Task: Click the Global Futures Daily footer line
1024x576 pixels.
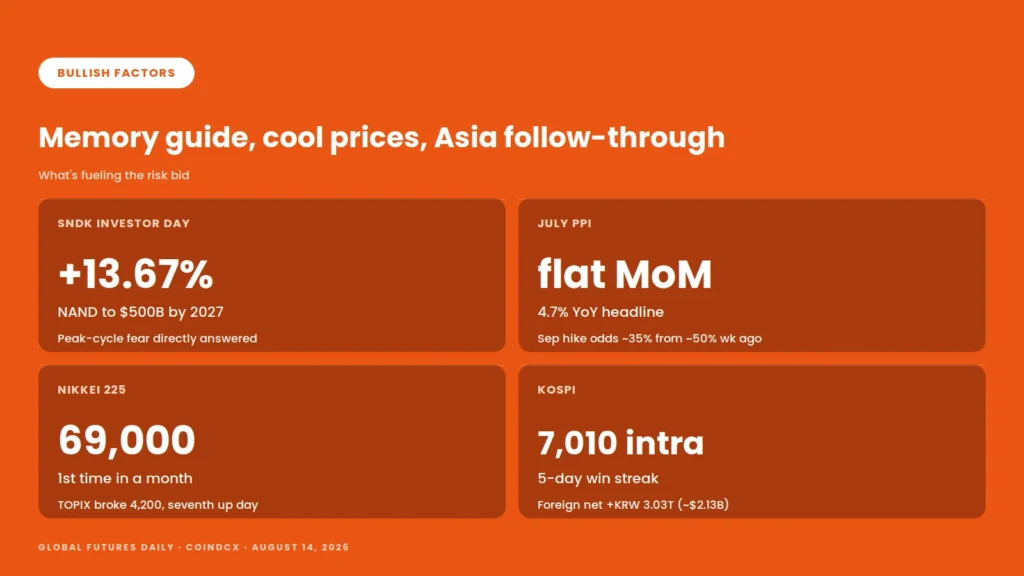Action: [193, 547]
